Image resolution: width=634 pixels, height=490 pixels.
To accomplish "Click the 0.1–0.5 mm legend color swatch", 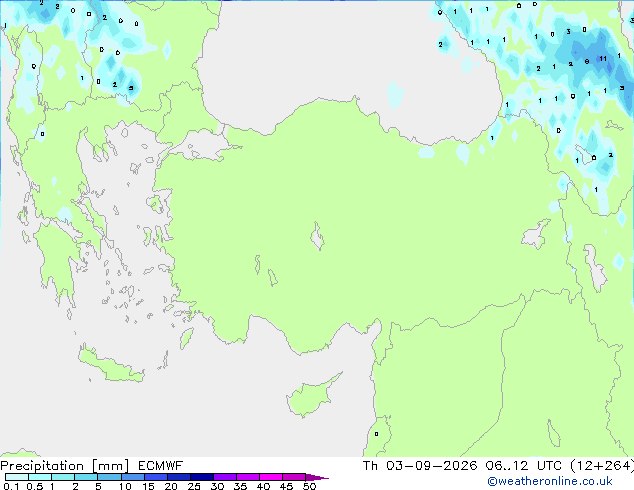I will click(x=17, y=477).
